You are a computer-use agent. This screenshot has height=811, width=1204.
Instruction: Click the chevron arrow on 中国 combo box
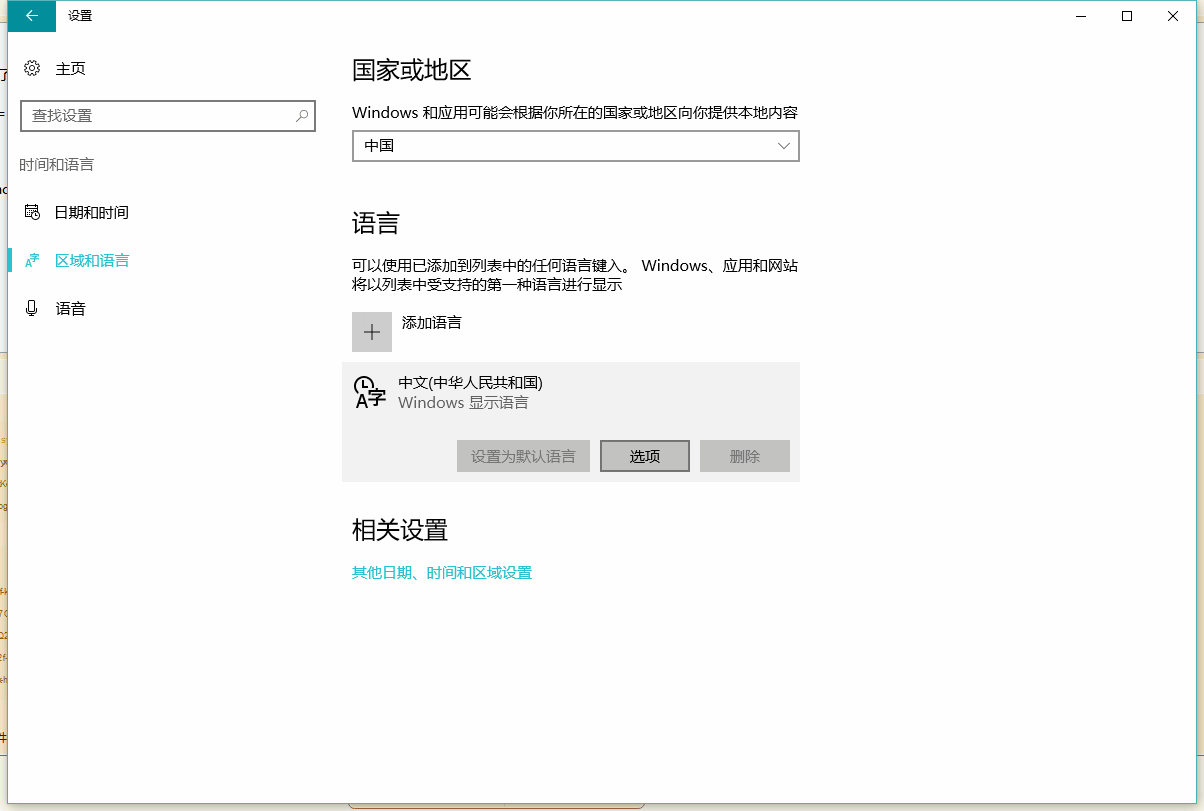pos(784,146)
